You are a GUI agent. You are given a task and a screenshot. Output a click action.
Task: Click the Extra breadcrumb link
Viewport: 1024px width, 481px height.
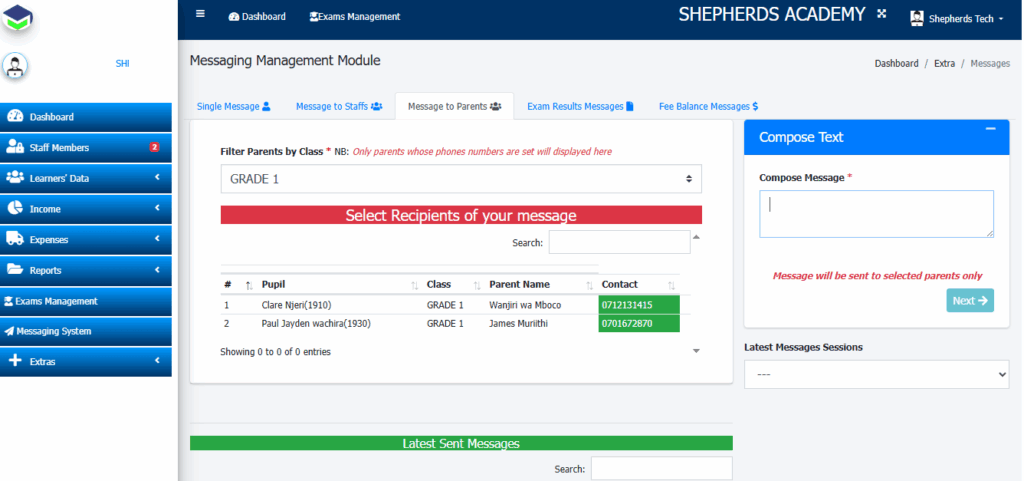tap(944, 63)
